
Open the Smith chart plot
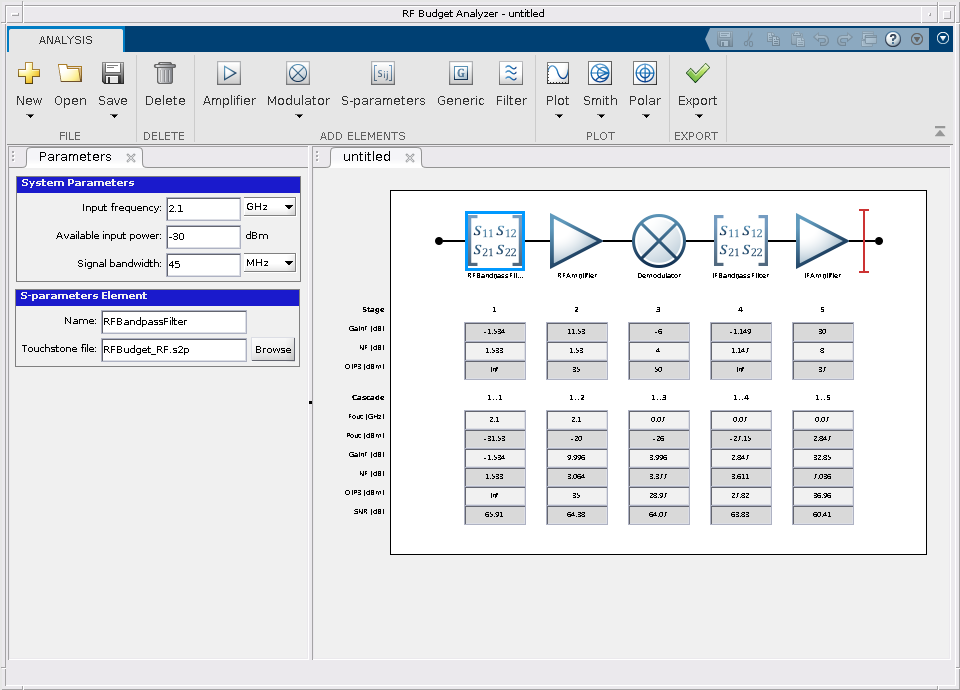point(600,74)
